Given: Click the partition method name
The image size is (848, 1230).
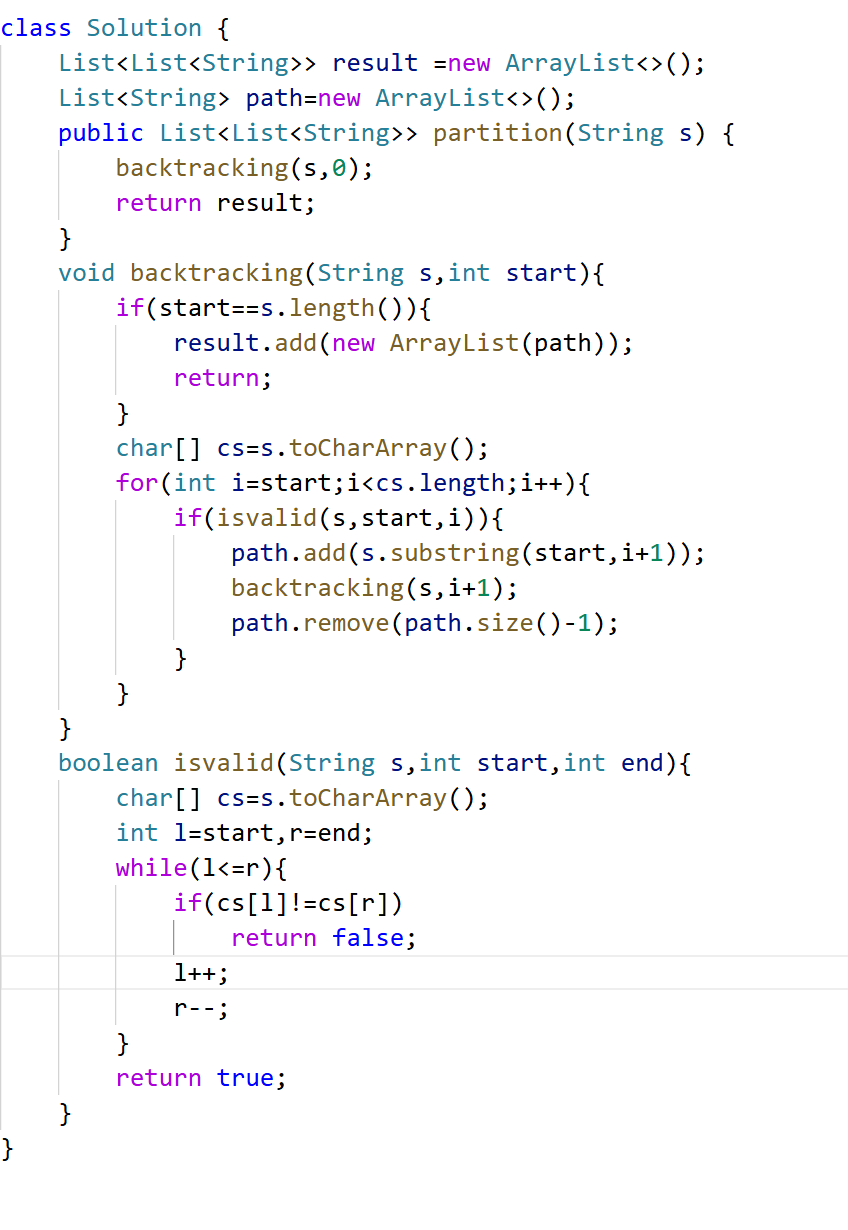Looking at the screenshot, I should point(497,133).
